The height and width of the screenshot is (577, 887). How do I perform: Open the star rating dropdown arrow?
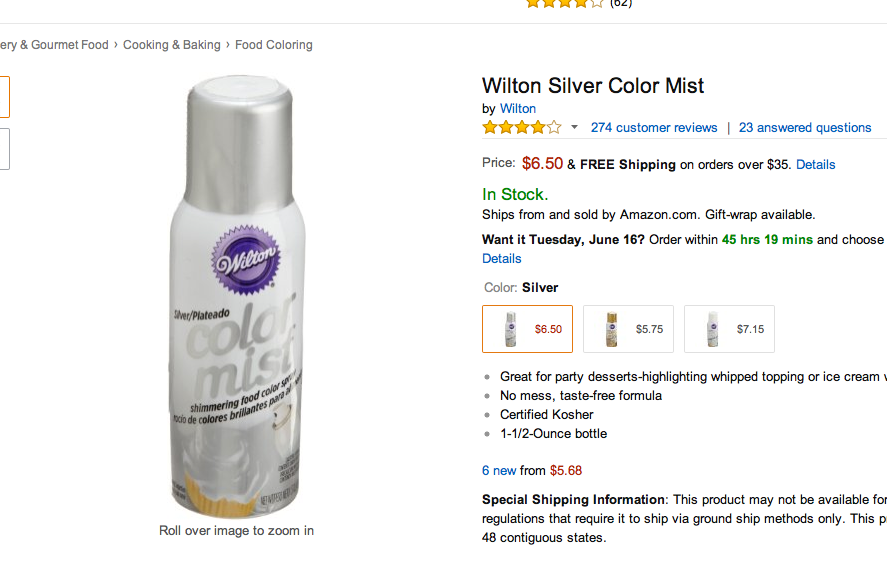click(x=574, y=127)
